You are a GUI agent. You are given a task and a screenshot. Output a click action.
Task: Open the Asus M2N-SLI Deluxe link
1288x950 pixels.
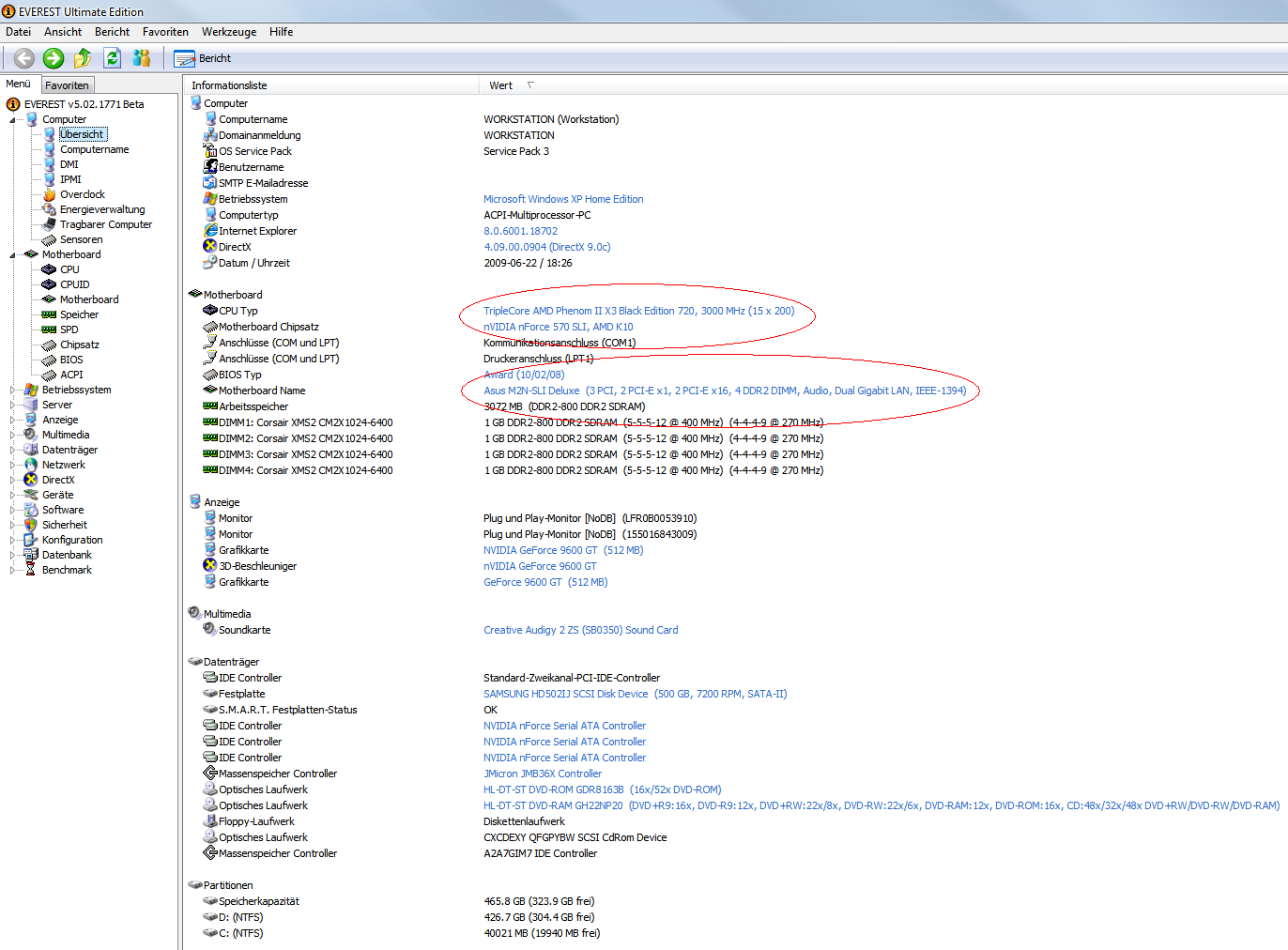[725, 391]
